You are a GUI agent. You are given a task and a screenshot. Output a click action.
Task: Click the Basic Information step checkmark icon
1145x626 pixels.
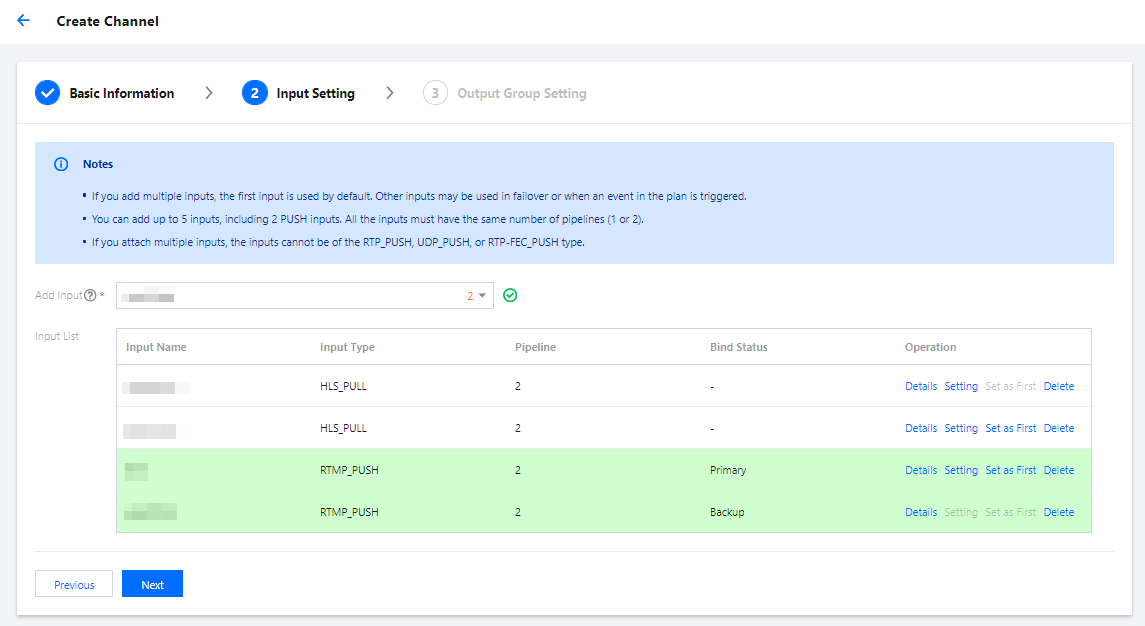pyautogui.click(x=47, y=93)
